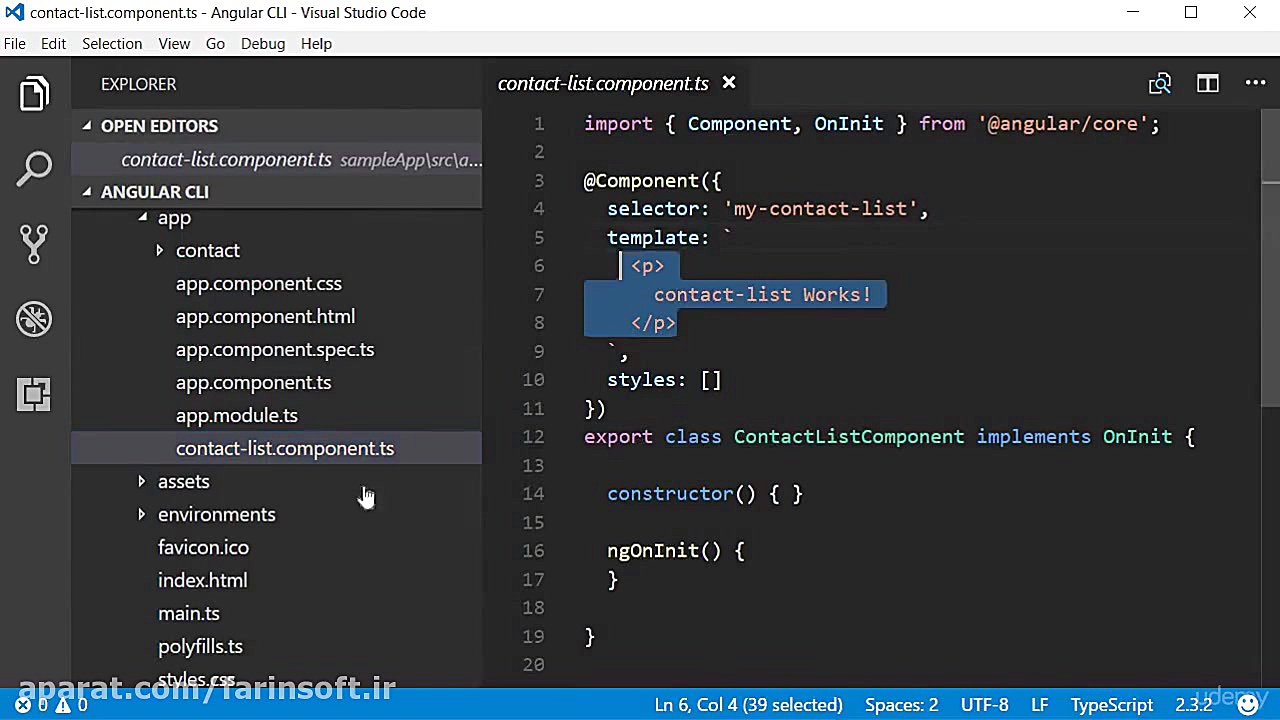Open main.ts in explorer
The image size is (1280, 720).
tap(189, 613)
